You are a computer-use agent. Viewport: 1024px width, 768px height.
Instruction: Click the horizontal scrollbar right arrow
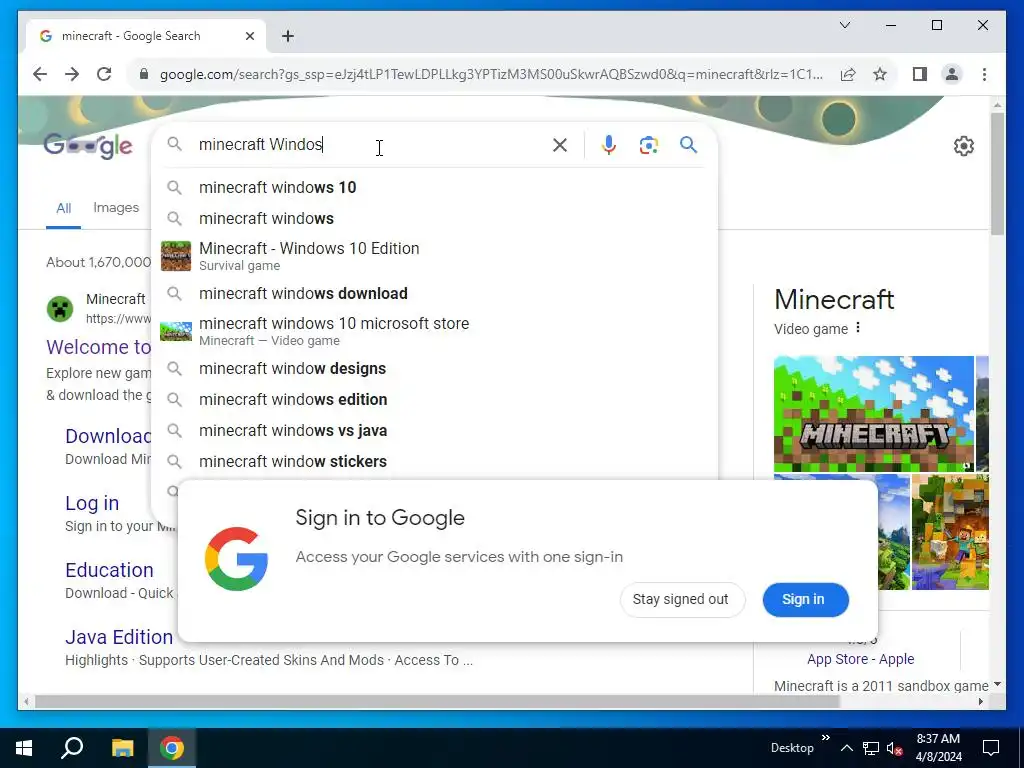click(980, 702)
